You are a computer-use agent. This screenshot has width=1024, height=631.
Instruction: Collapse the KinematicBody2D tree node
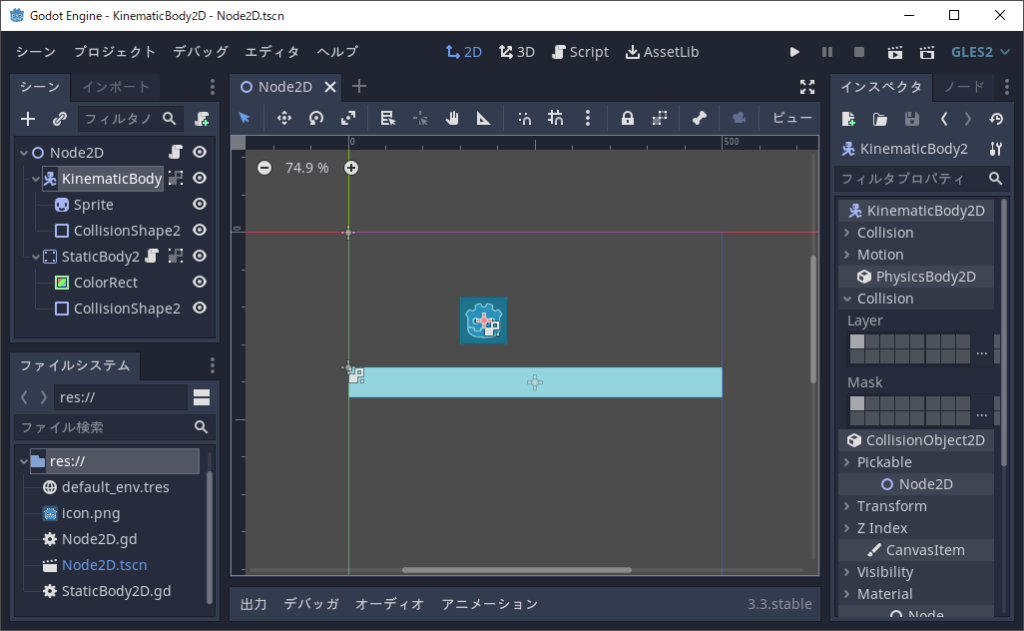[x=37, y=179]
